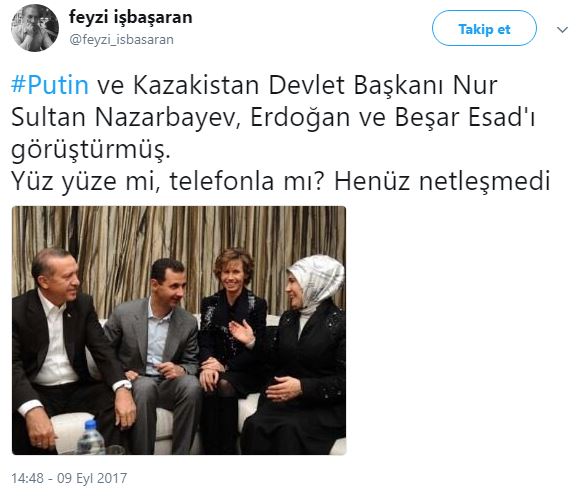Click the smiling woman seated in the center
This screenshot has height=497, width=578.
tap(231, 332)
